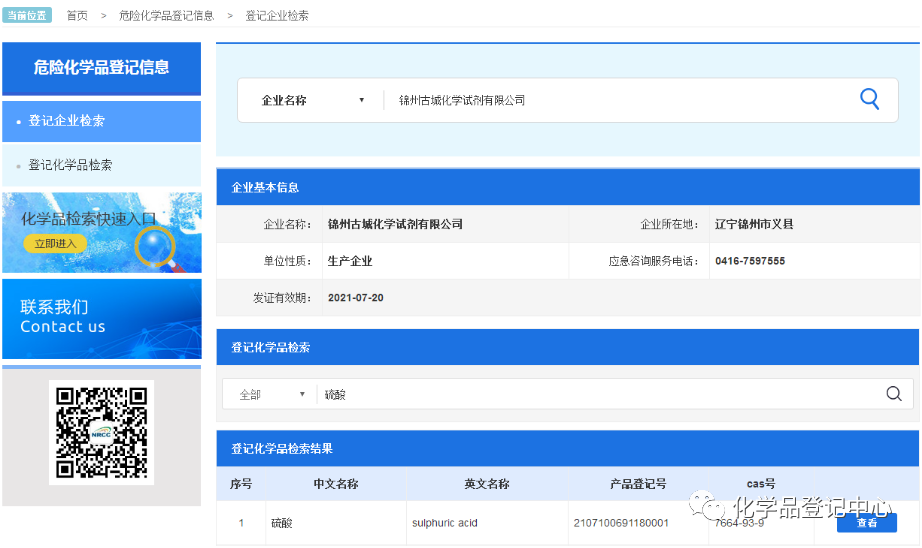This screenshot has height=548, width=922.
Task: Select 登记企业检索 in the sidebar
Action: pyautogui.click(x=102, y=121)
